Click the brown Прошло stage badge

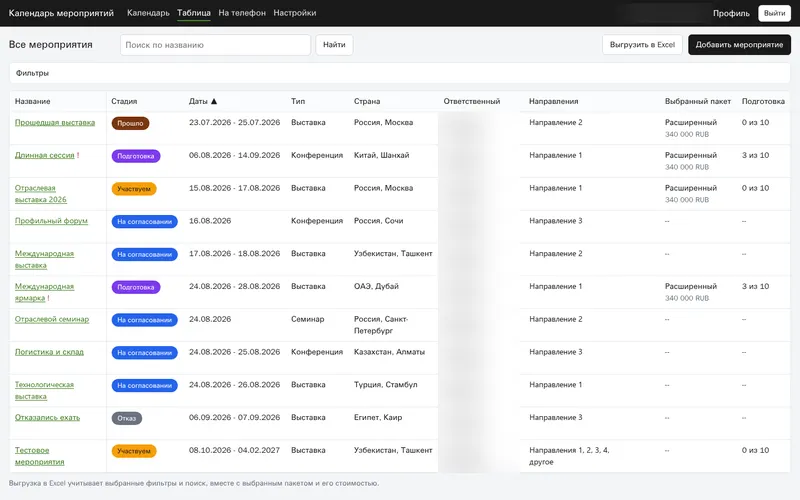[x=130, y=123]
